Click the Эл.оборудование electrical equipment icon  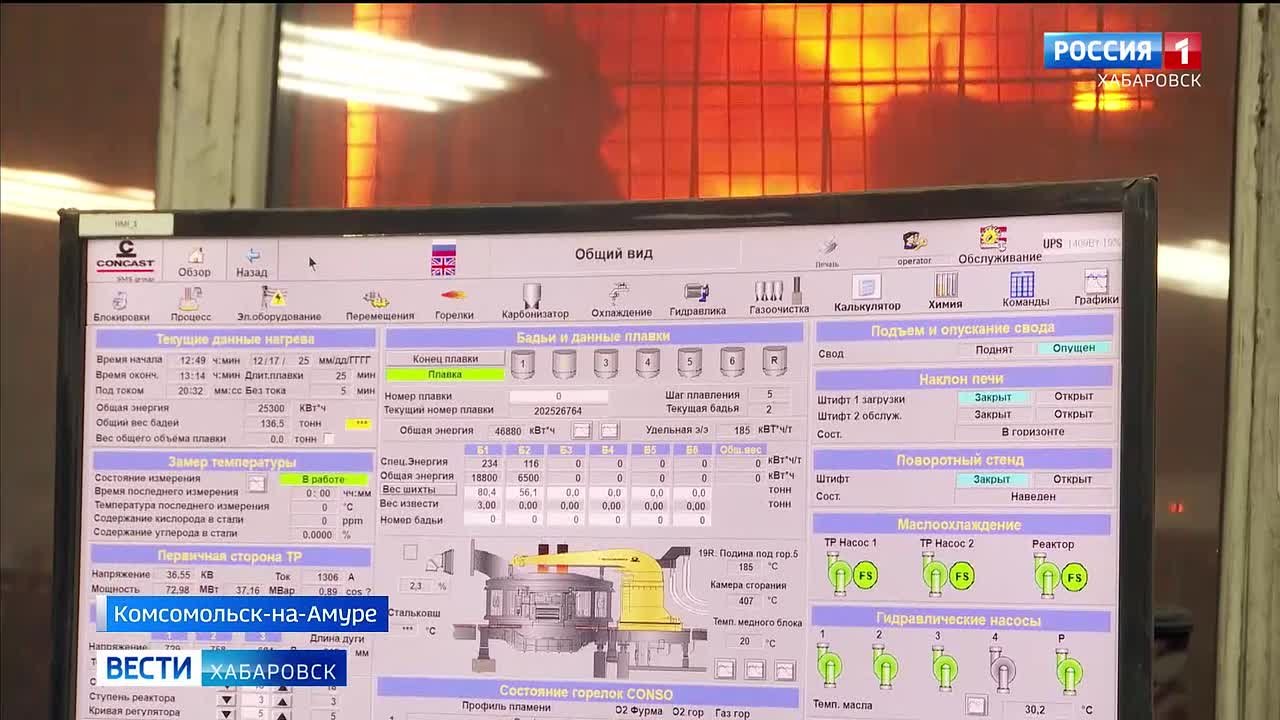[x=277, y=304]
